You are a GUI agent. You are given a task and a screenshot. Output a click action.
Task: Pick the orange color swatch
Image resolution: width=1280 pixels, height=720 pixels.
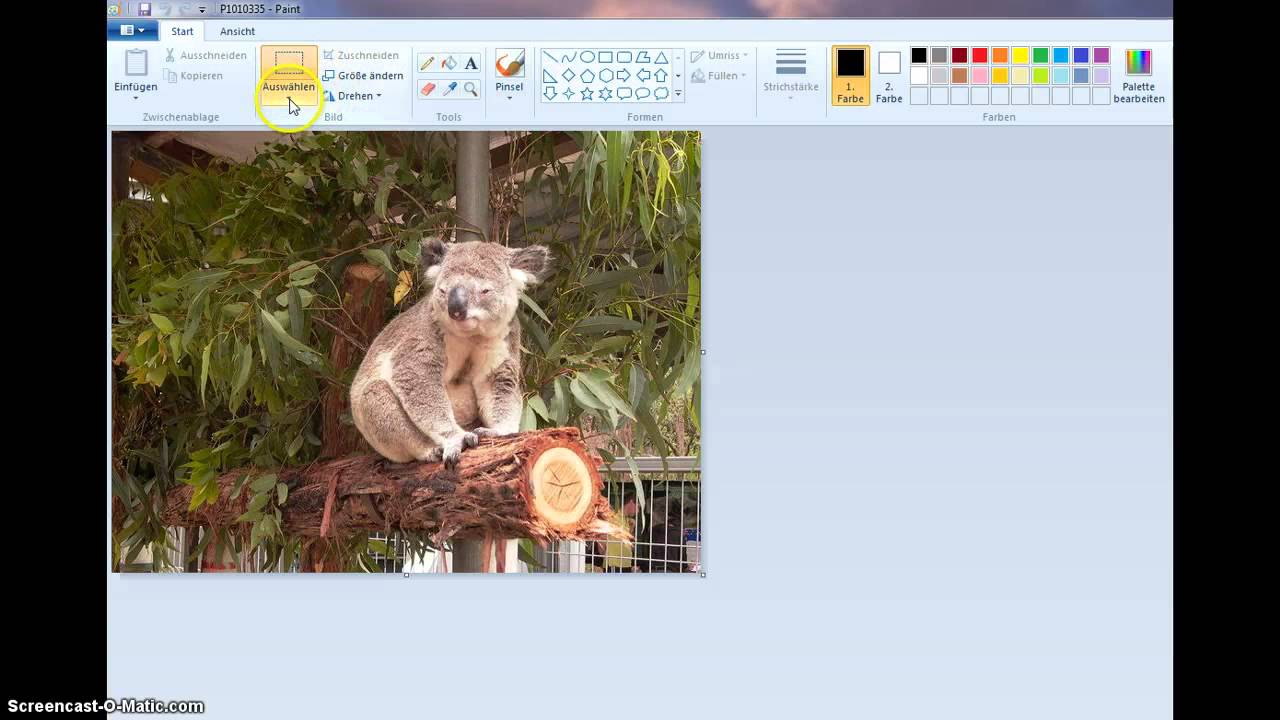tap(1000, 55)
